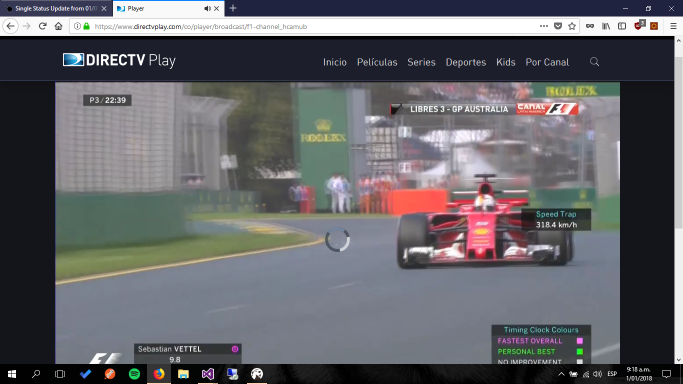Open Series section
683x384 pixels.
pyautogui.click(x=421, y=62)
